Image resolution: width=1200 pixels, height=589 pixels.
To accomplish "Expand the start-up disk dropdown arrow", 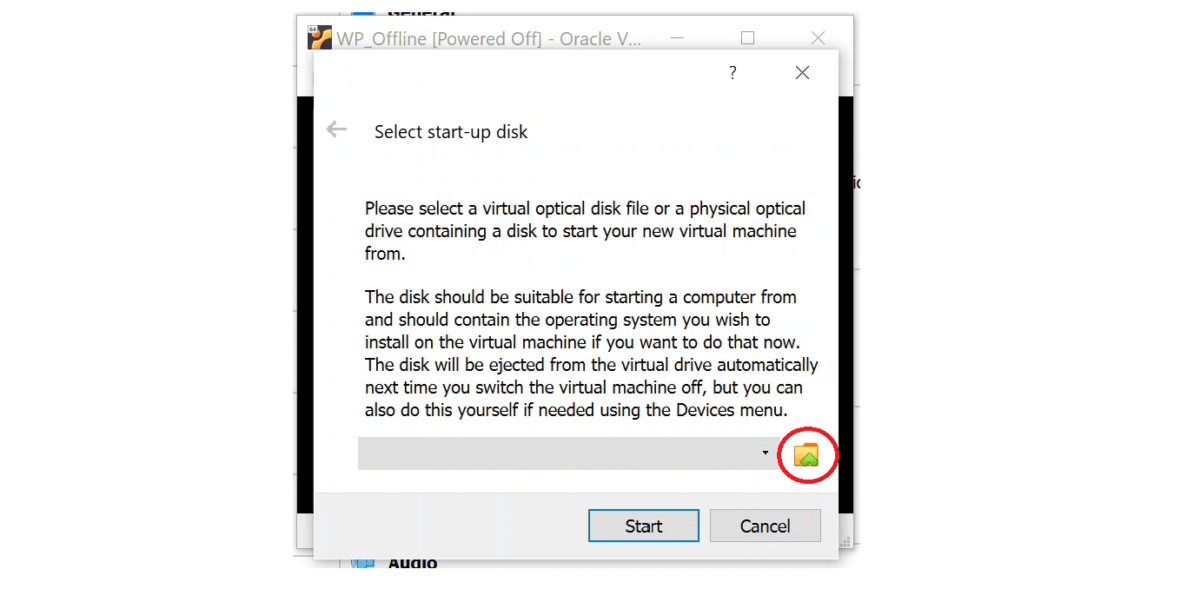I will click(x=765, y=453).
